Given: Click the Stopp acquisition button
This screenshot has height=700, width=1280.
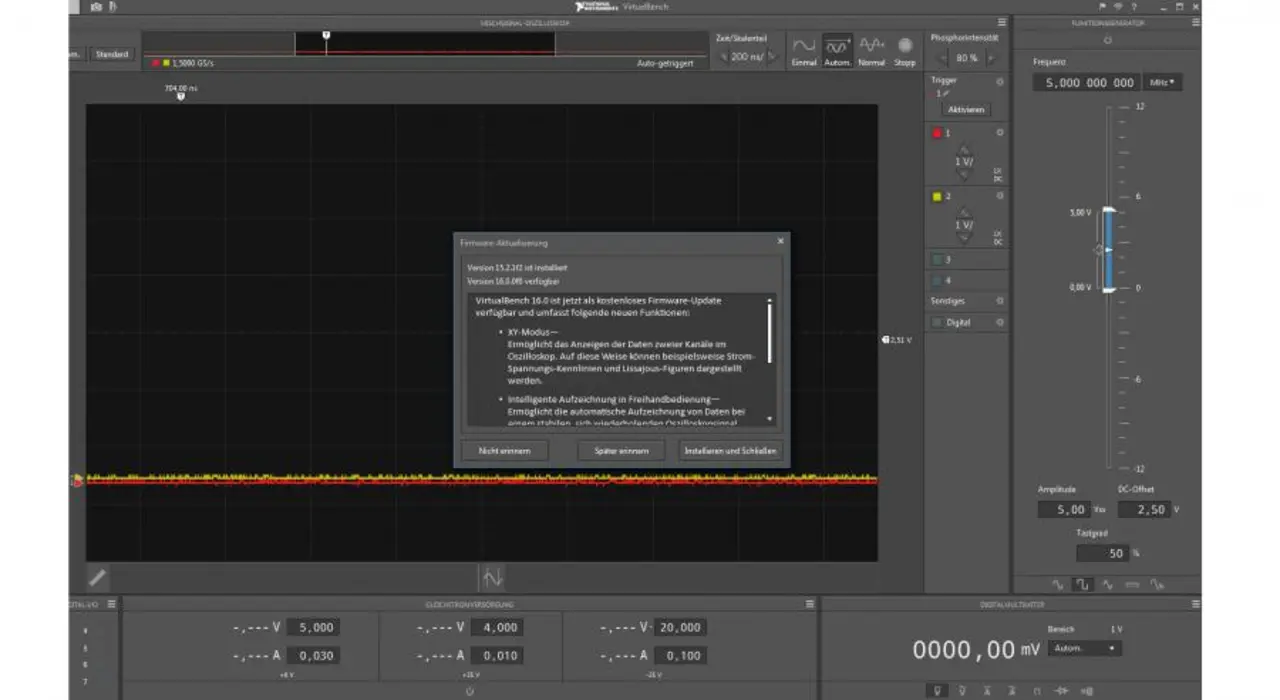Looking at the screenshot, I should (x=905, y=50).
